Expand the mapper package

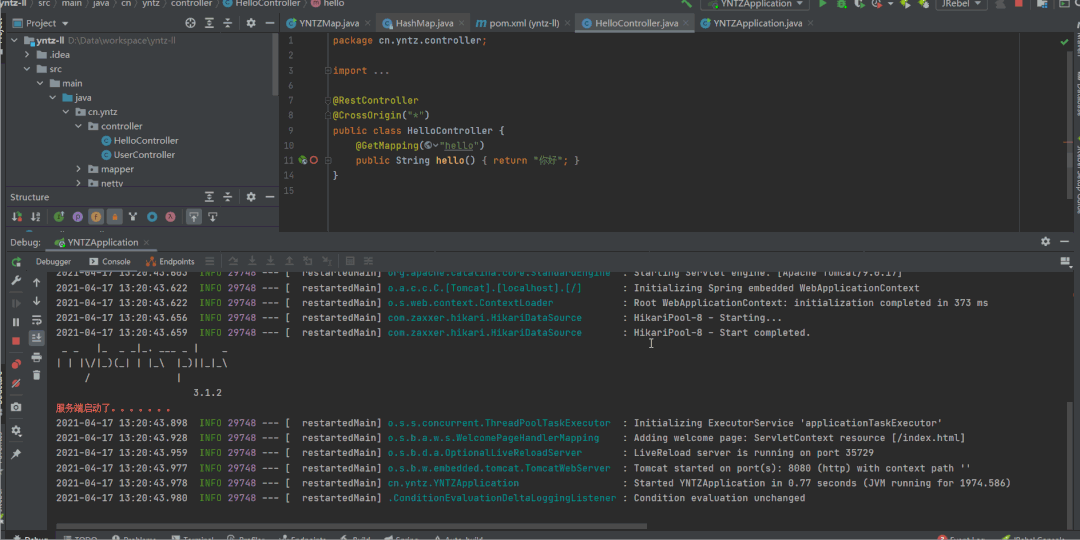pyautogui.click(x=79, y=169)
